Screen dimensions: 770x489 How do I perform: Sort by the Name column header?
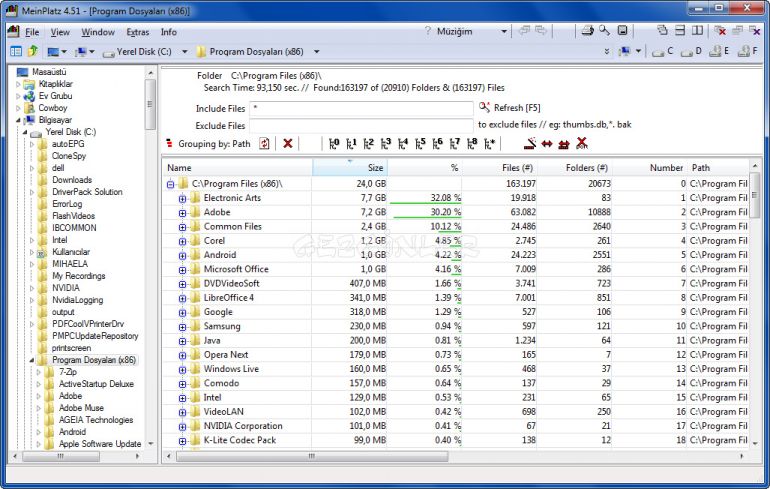point(238,167)
